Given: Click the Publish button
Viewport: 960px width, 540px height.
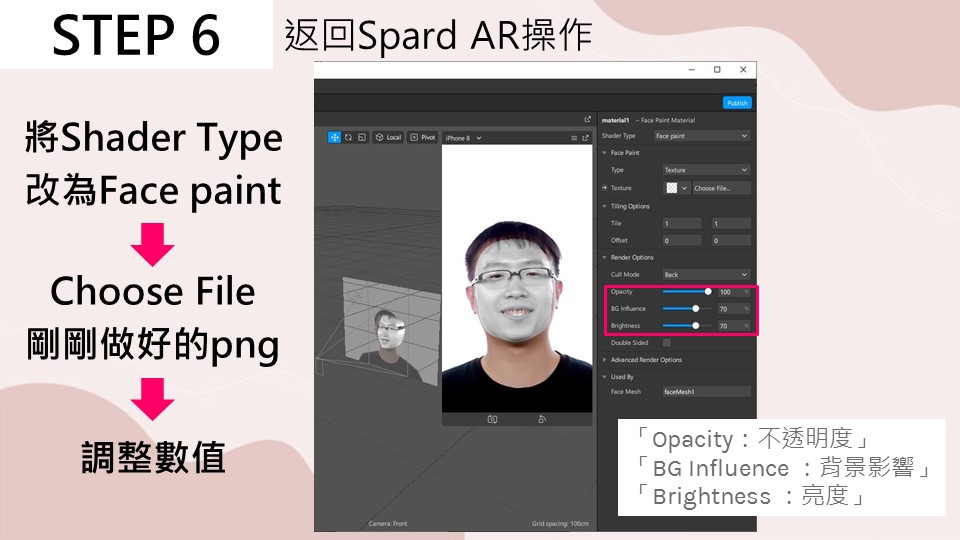Looking at the screenshot, I should coord(737,103).
